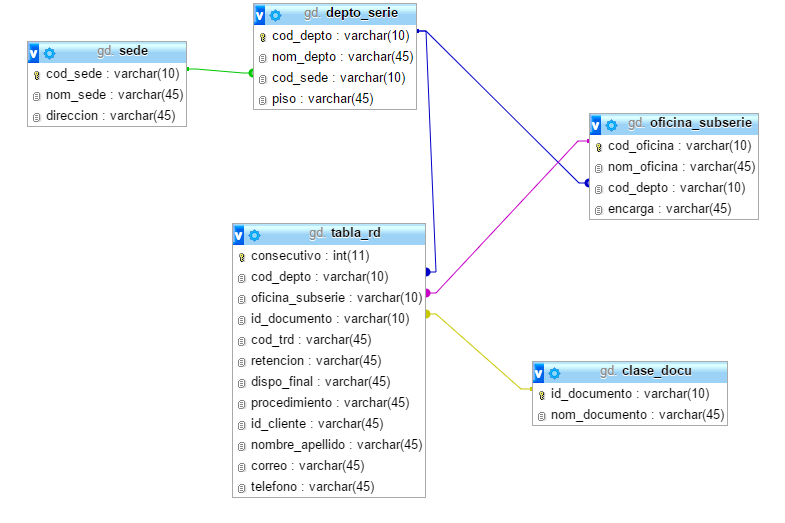Click the cod_sede : varchar(10) row in sede
The width and height of the screenshot is (785, 523).
(107, 74)
